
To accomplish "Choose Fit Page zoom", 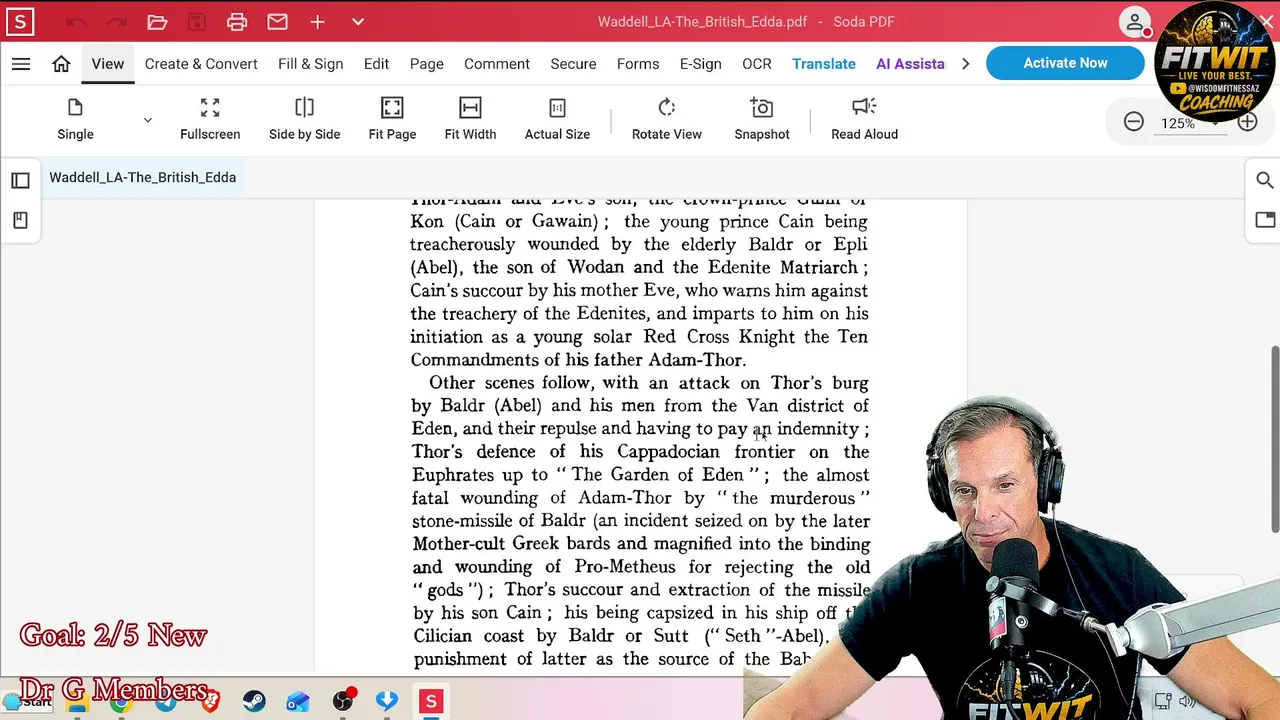I will (x=392, y=119).
